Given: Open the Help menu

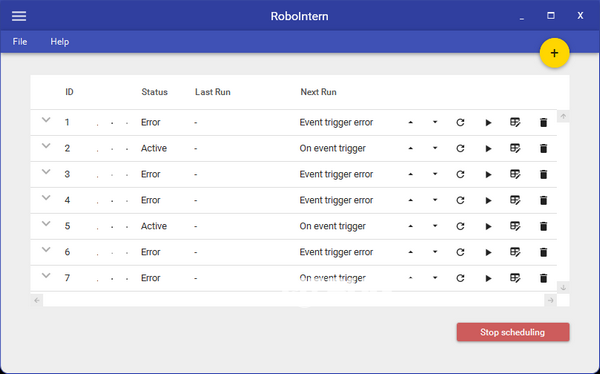Looking at the screenshot, I should (60, 42).
